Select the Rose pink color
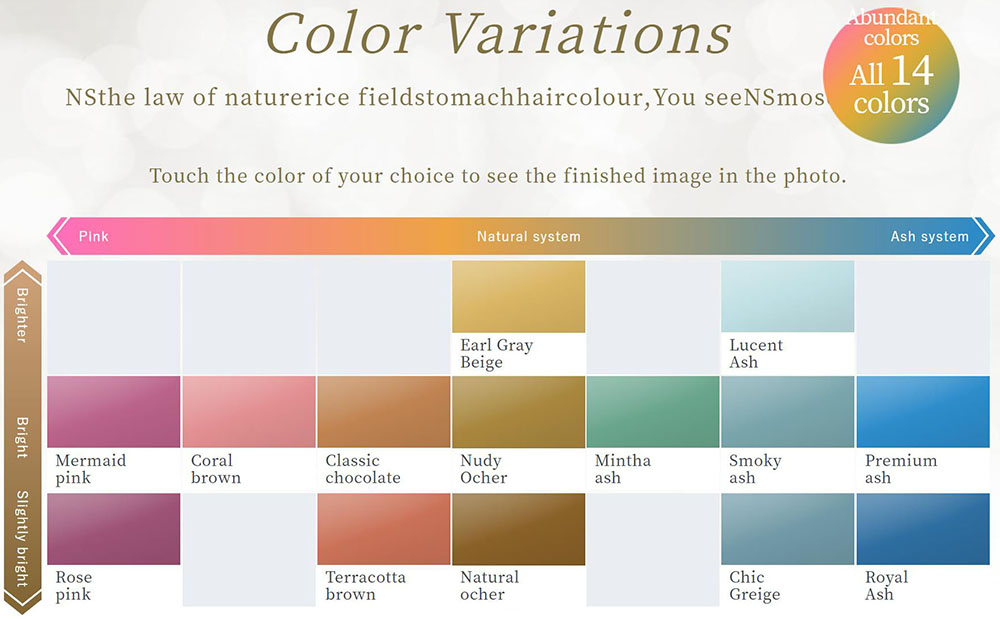The height and width of the screenshot is (619, 1000). (114, 529)
